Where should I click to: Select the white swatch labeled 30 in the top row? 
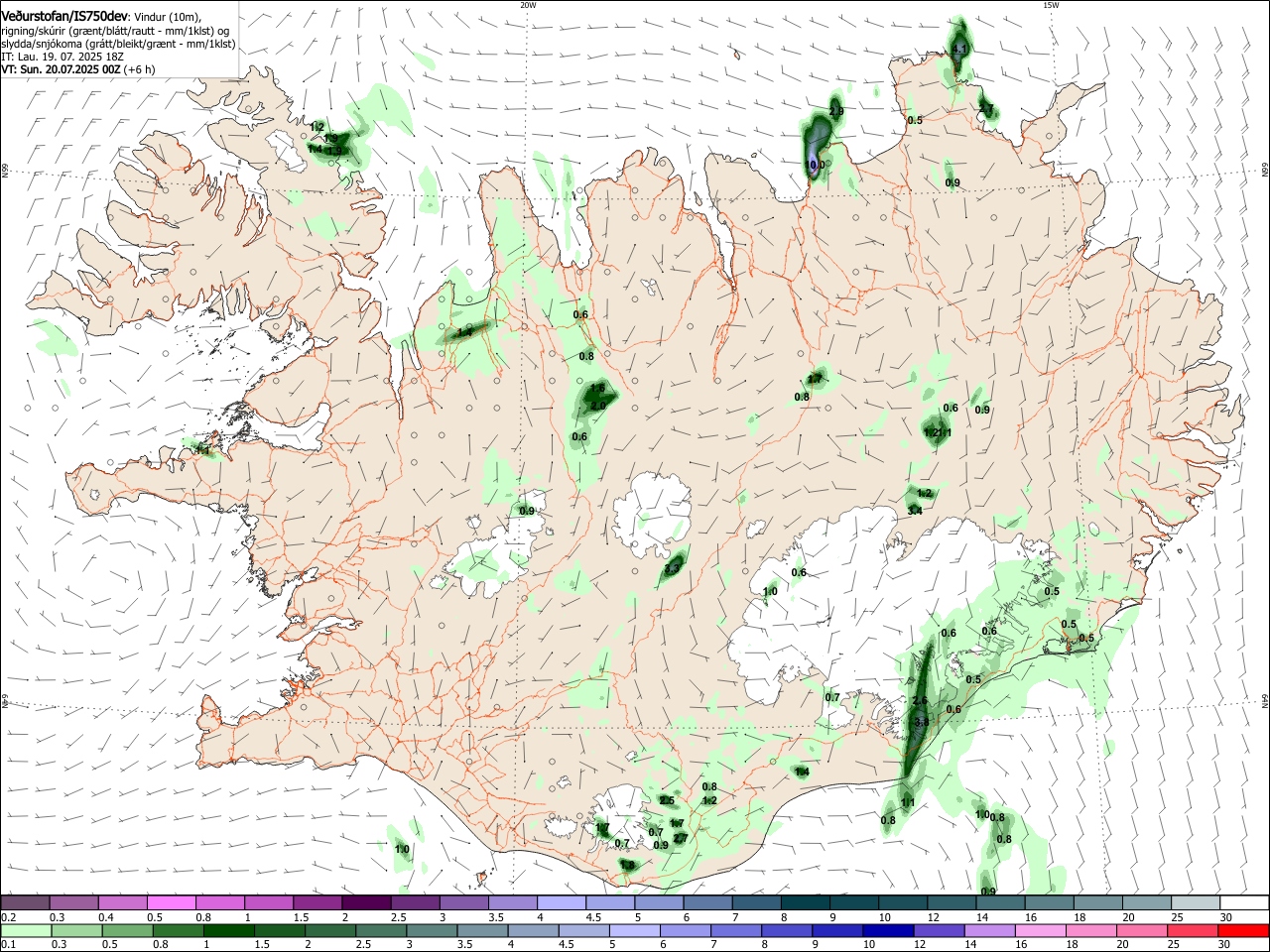coord(1244,902)
